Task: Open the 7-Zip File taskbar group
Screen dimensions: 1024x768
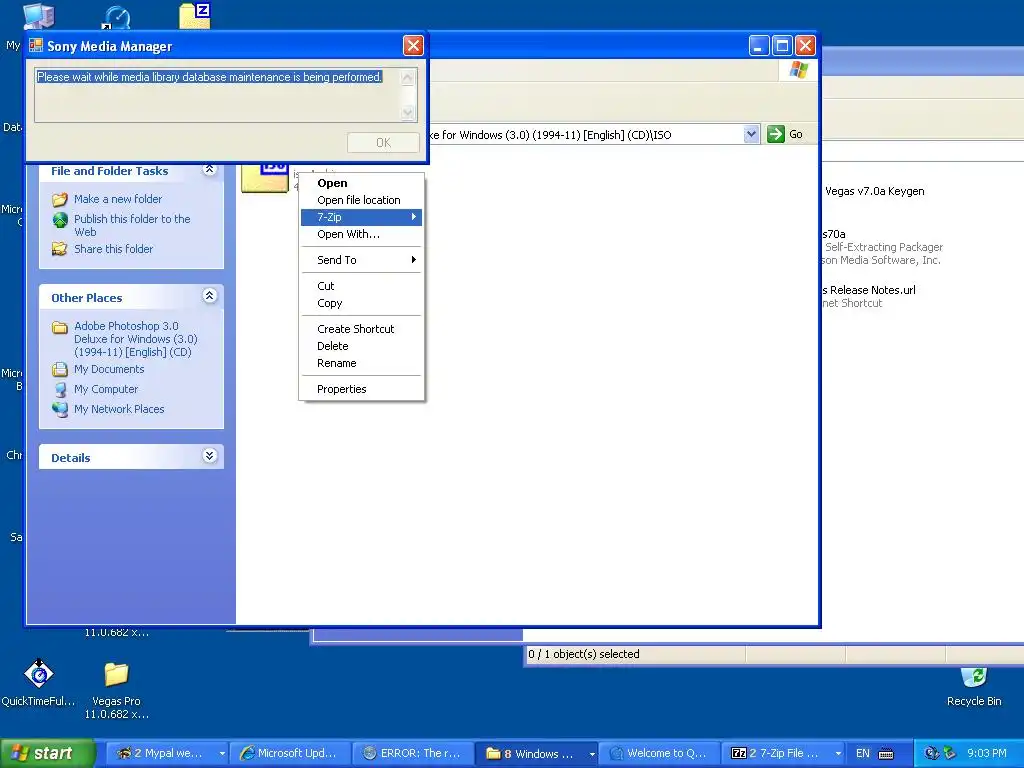Action: pos(782,753)
